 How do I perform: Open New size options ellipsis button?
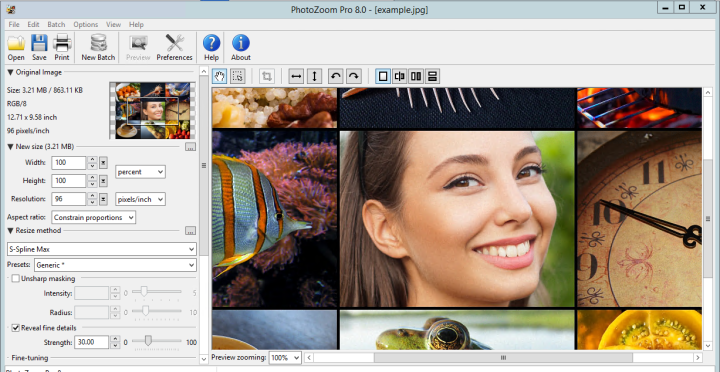tap(191, 147)
